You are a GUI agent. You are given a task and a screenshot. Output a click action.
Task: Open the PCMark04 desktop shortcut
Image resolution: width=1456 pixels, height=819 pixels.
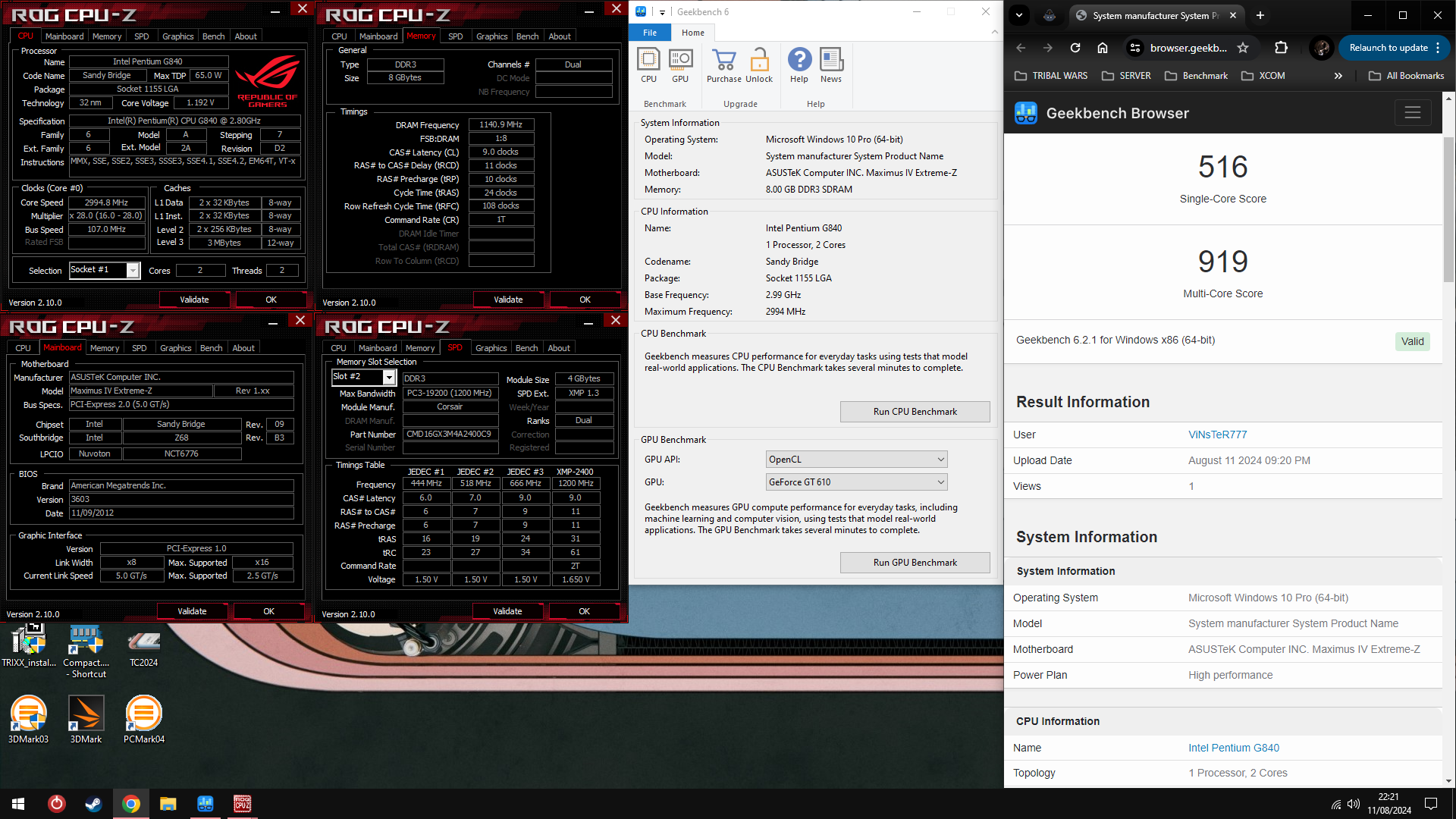pyautogui.click(x=144, y=719)
